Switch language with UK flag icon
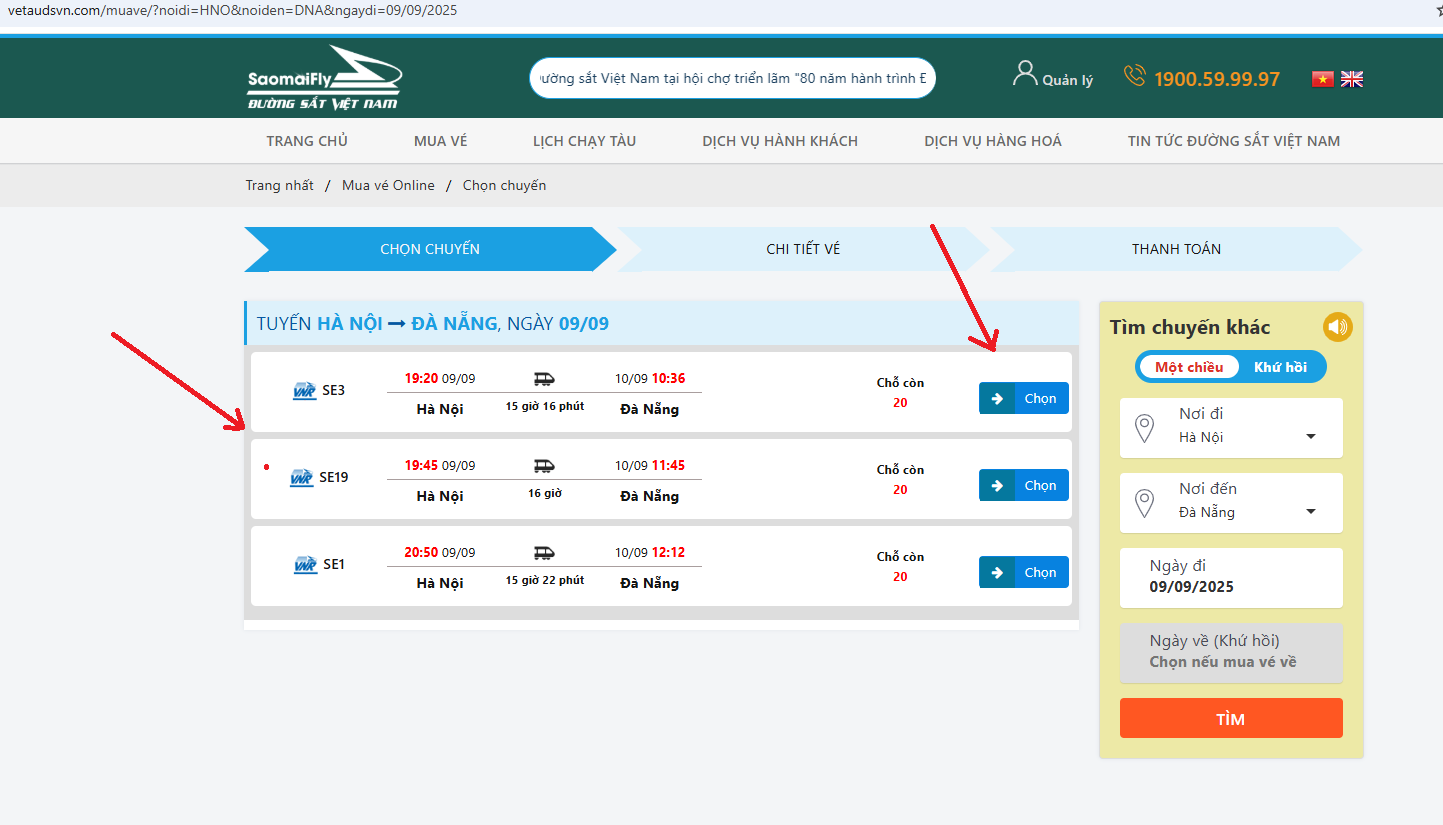 point(1352,79)
